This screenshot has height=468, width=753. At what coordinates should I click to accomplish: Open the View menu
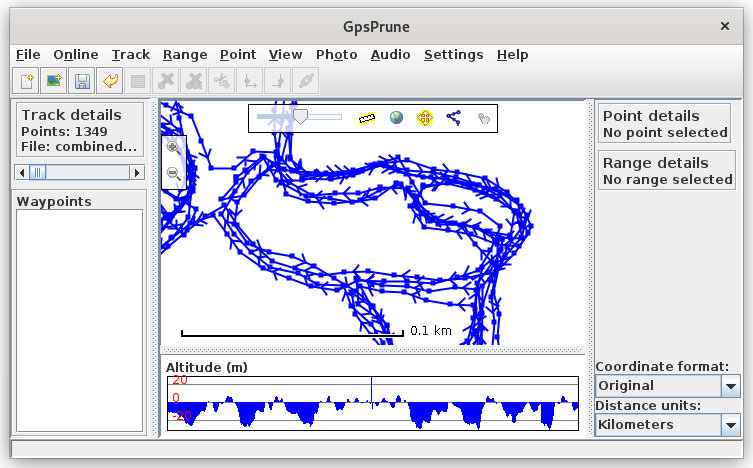tap(285, 55)
